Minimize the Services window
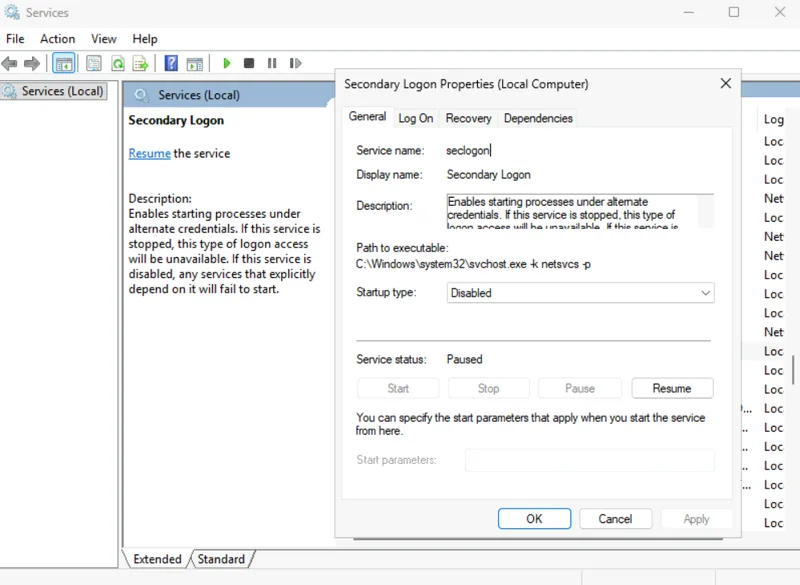Viewport: 800px width, 585px height. [689, 12]
